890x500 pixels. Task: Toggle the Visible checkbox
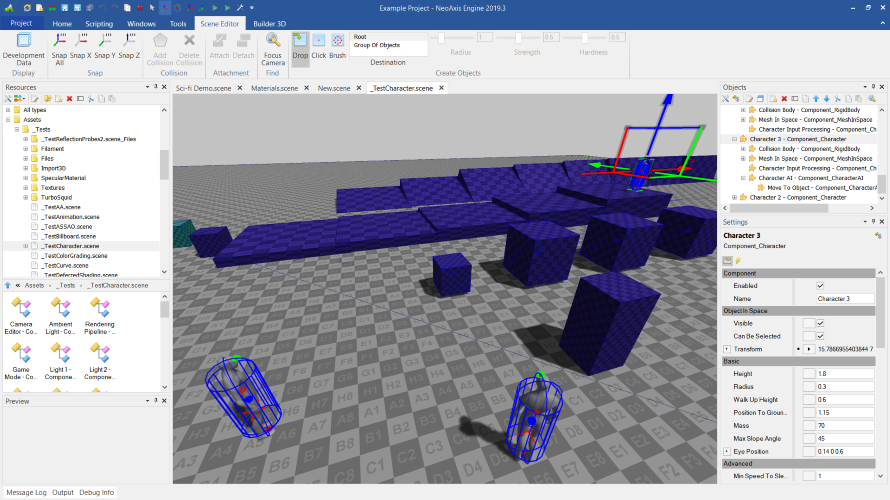click(820, 323)
